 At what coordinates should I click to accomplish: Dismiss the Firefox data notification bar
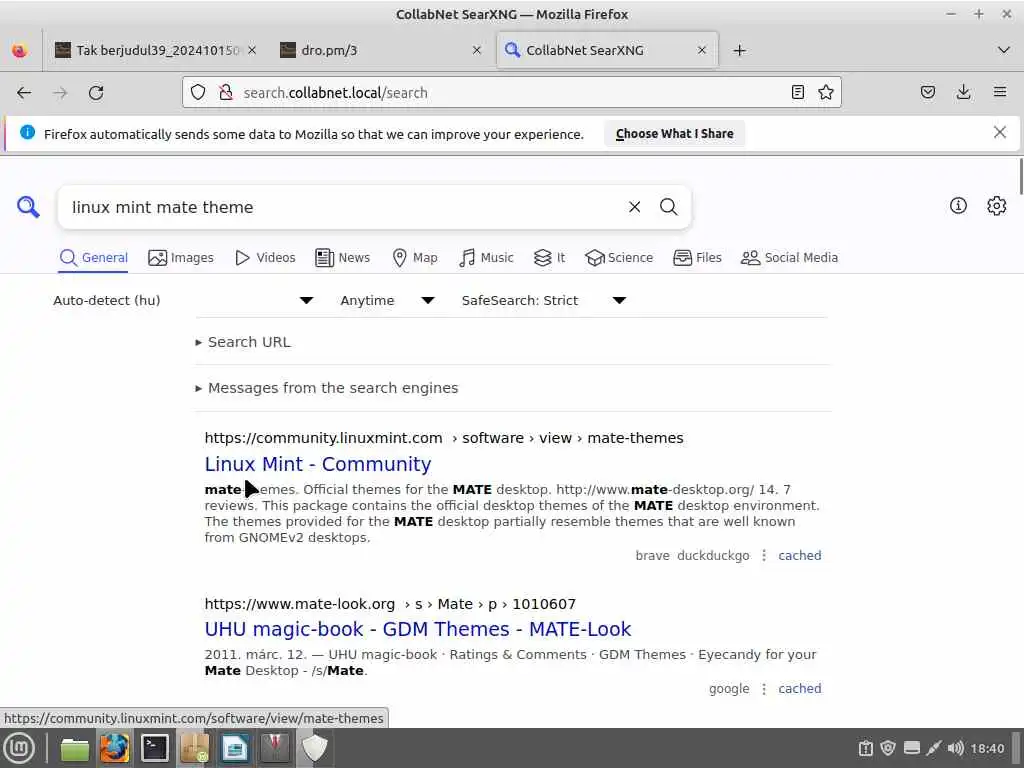click(999, 133)
